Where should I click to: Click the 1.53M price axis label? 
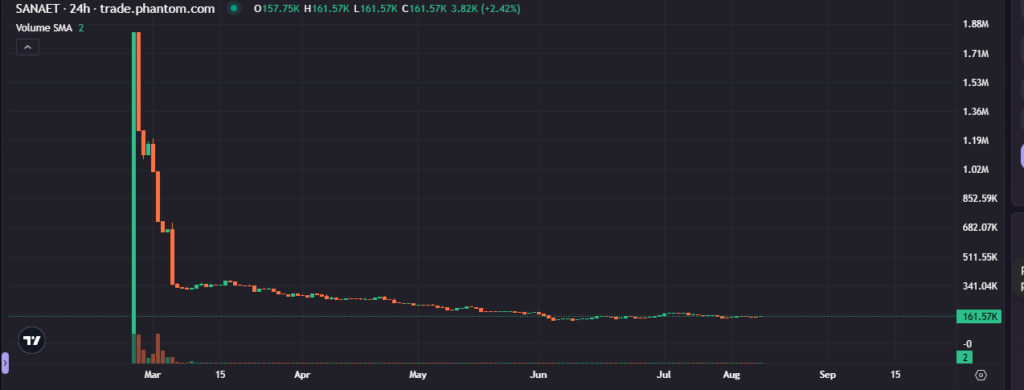(976, 82)
